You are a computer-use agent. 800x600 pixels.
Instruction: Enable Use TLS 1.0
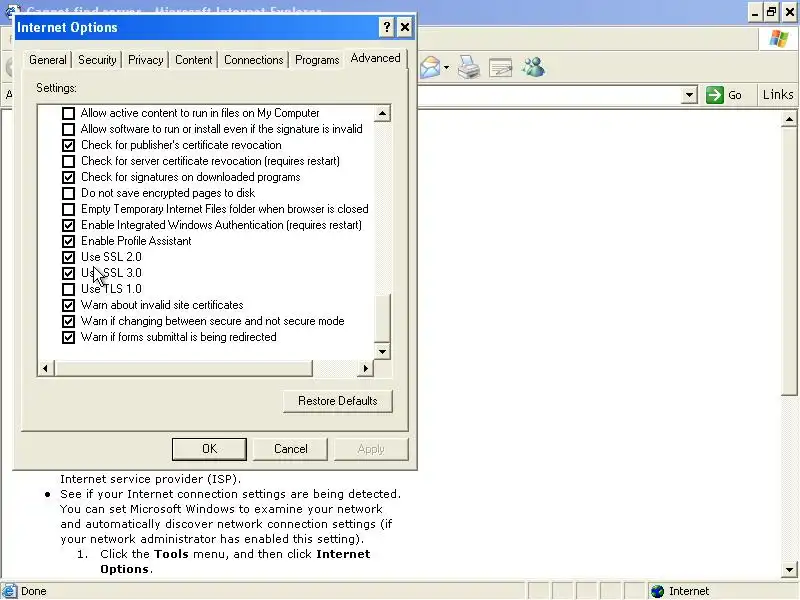[x=68, y=289]
